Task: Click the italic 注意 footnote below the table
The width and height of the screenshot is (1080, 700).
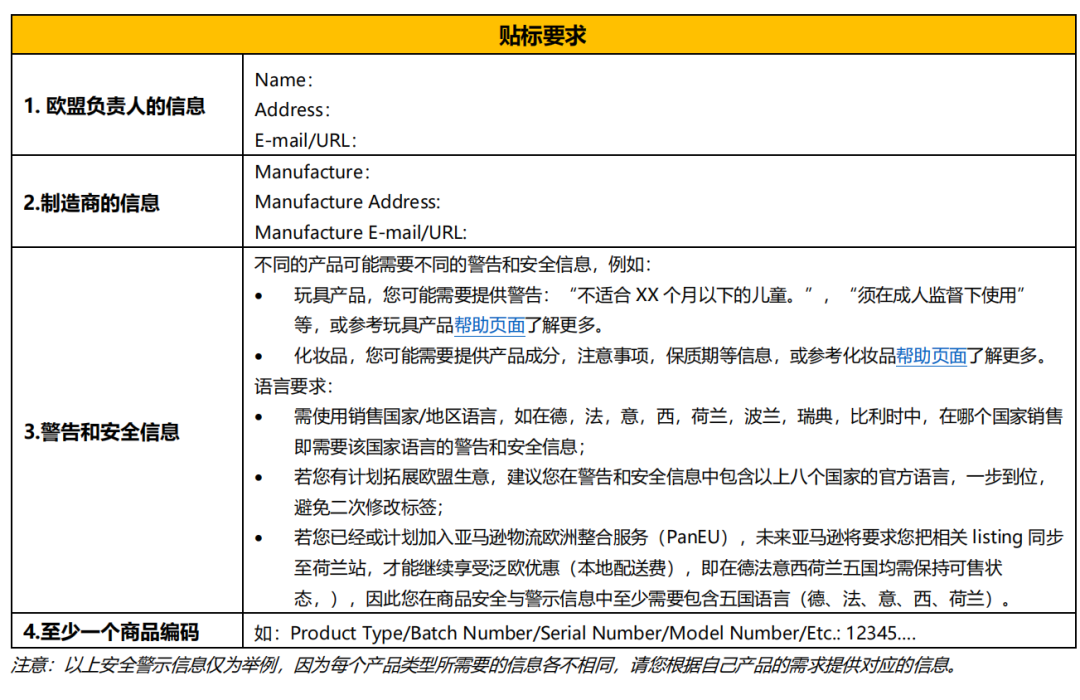Action: (x=484, y=665)
